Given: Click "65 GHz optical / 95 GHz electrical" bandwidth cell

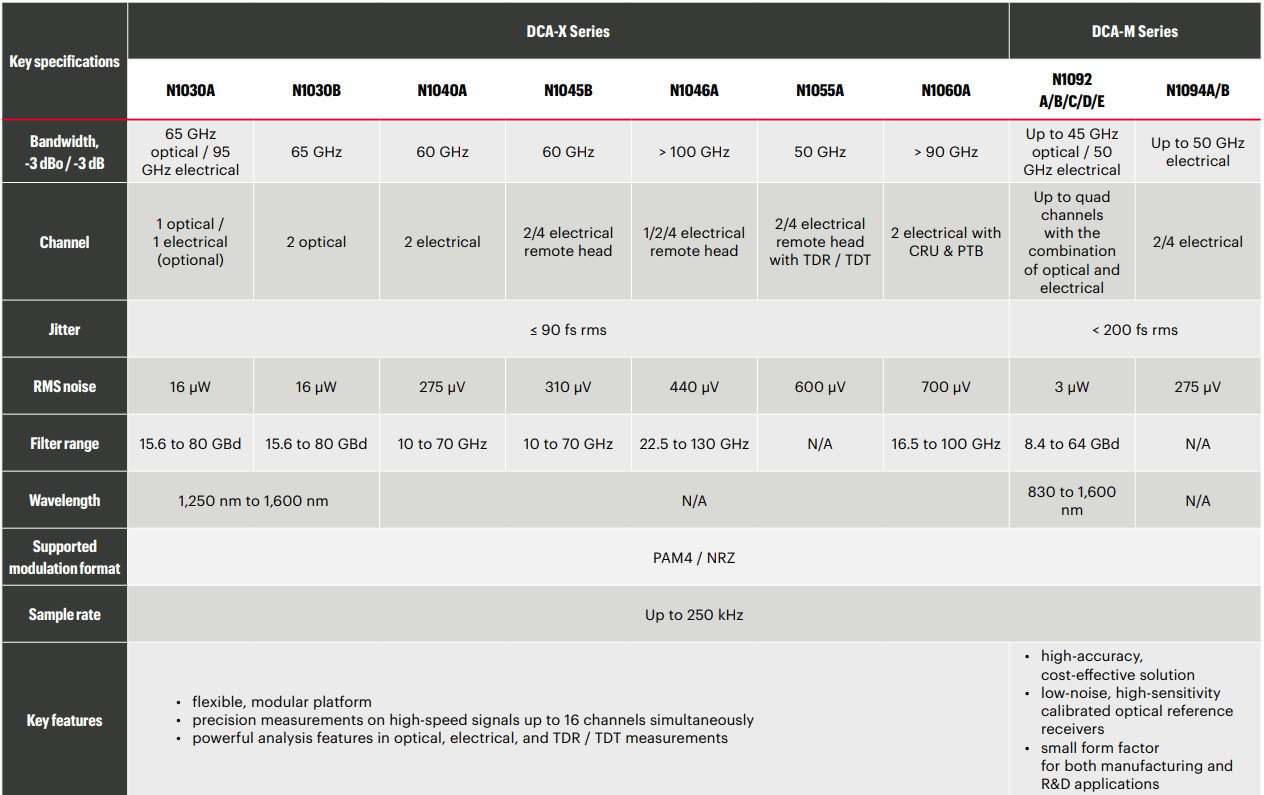Looking at the screenshot, I should pyautogui.click(x=190, y=152).
